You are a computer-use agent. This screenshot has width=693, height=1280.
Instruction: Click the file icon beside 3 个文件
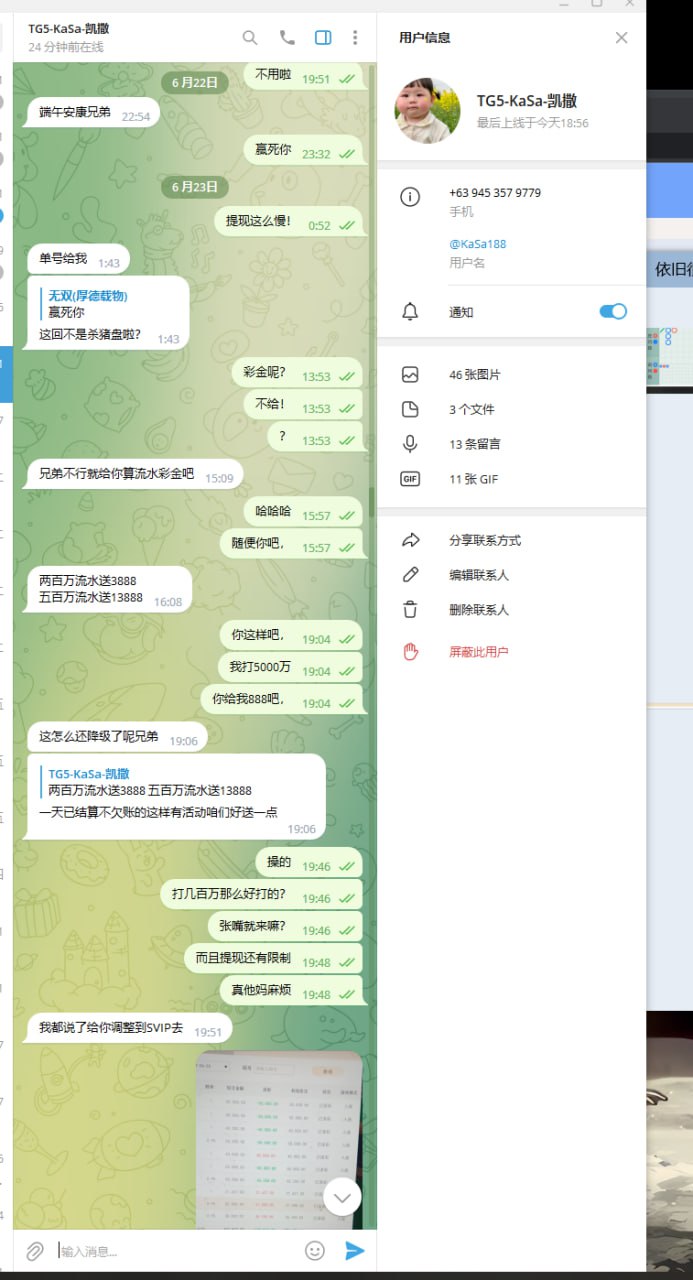click(x=410, y=409)
